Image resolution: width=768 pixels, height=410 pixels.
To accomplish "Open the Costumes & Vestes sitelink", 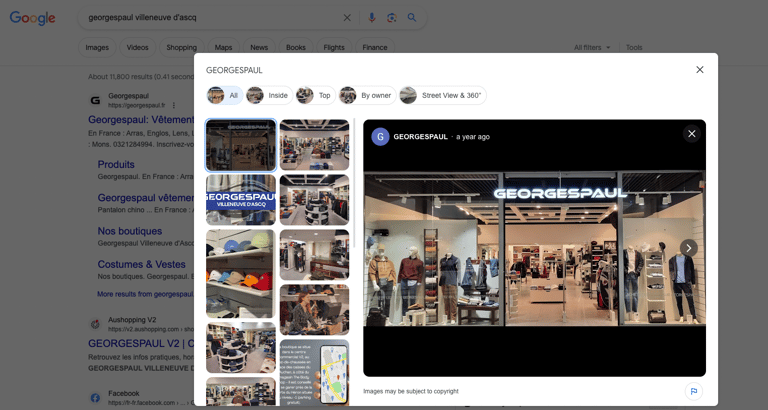I will [142, 265].
